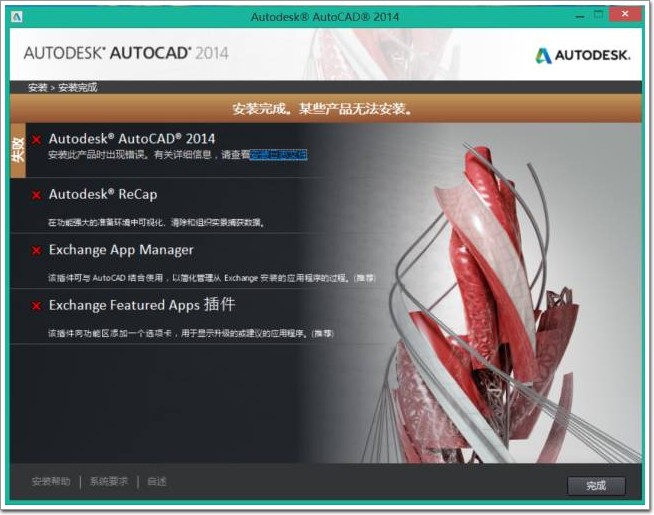Click red X icon next to Exchange Featured Apps
This screenshot has width=654, height=515.
(37, 306)
